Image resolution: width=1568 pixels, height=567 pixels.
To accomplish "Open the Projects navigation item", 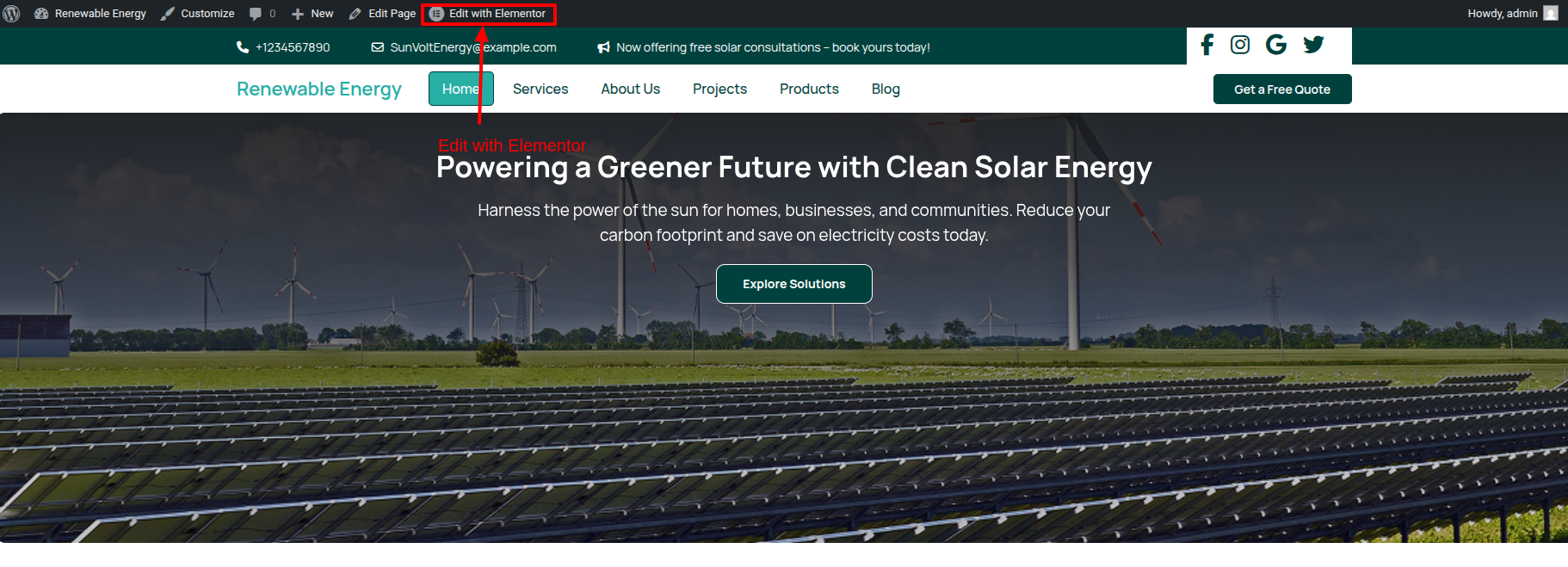I will click(x=719, y=89).
